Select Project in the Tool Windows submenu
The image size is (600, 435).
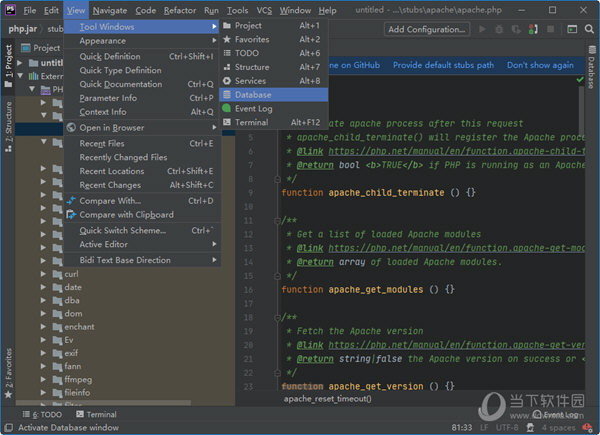[274, 26]
